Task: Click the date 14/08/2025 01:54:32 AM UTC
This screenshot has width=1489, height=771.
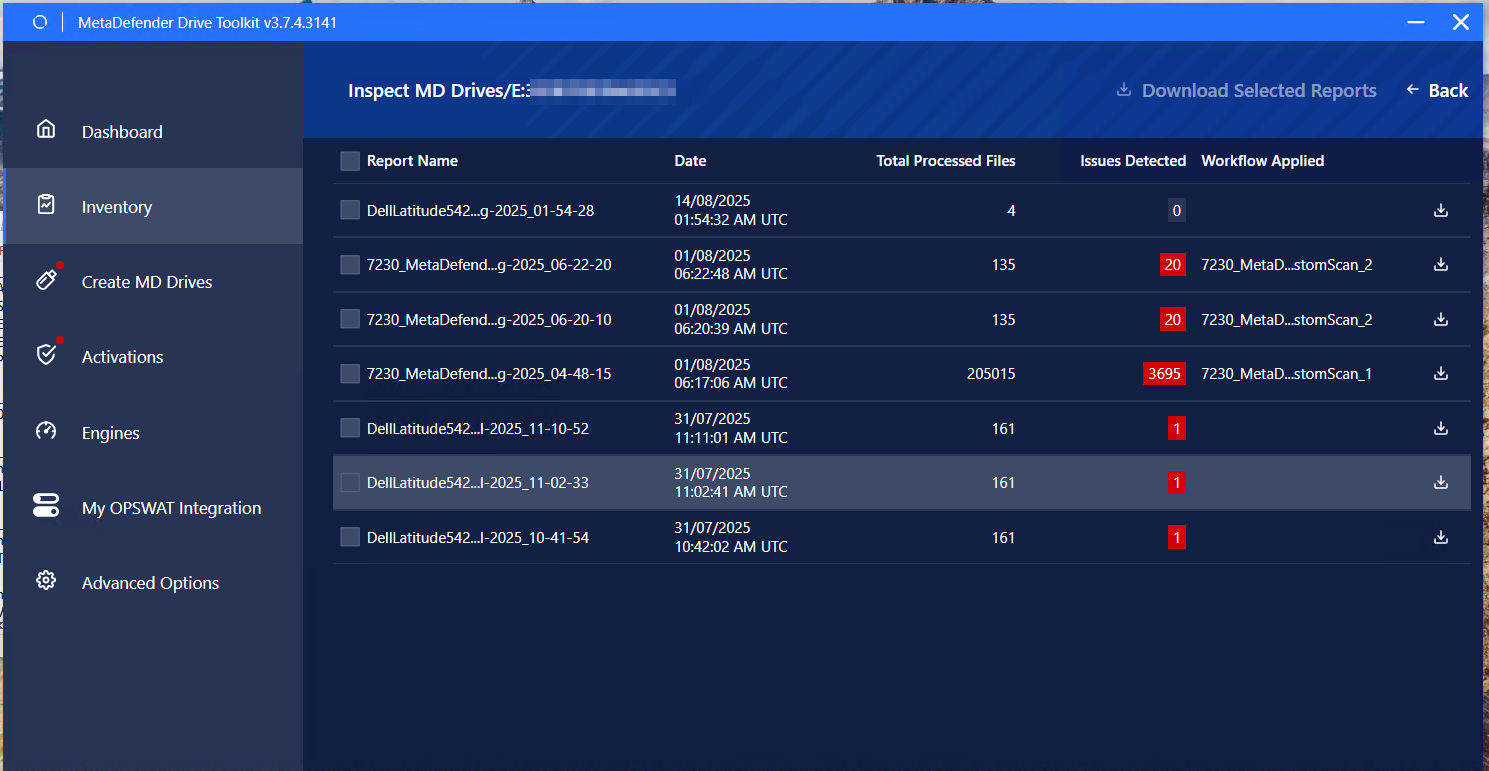Action: coord(731,210)
